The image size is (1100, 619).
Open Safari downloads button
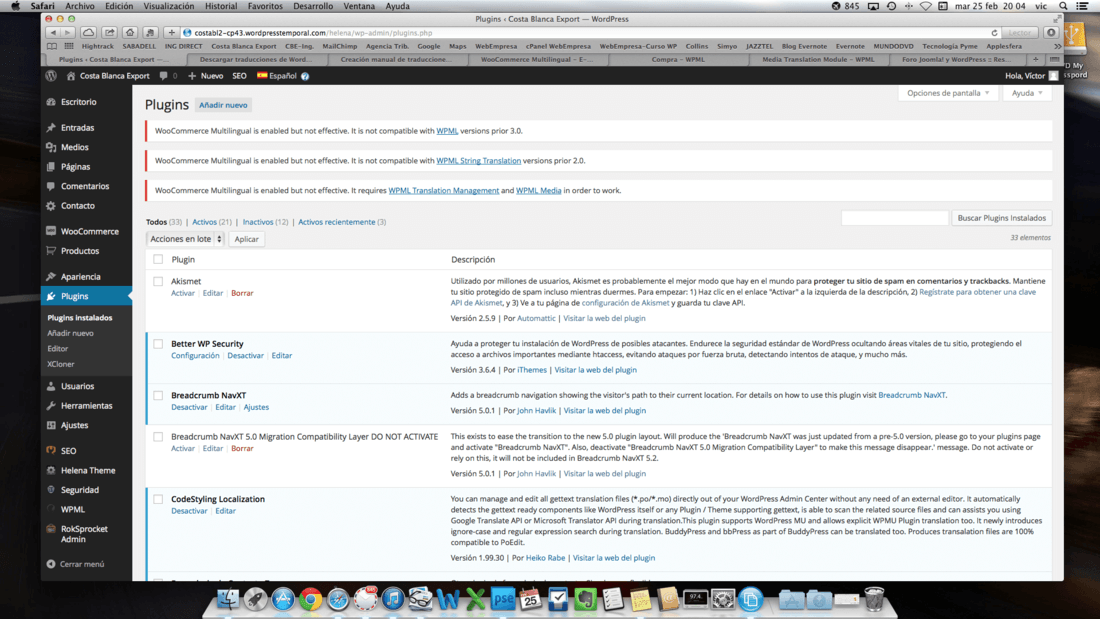tap(1051, 32)
